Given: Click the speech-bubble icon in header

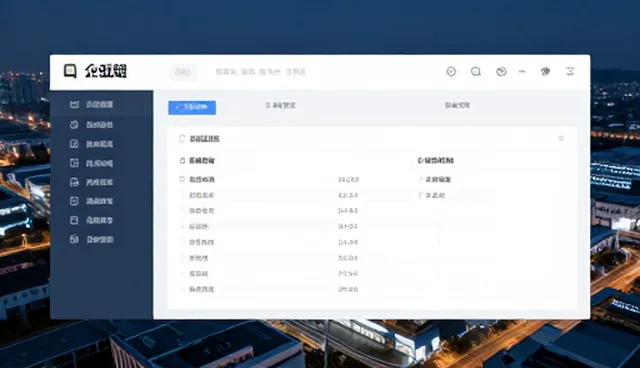Looking at the screenshot, I should (x=476, y=71).
